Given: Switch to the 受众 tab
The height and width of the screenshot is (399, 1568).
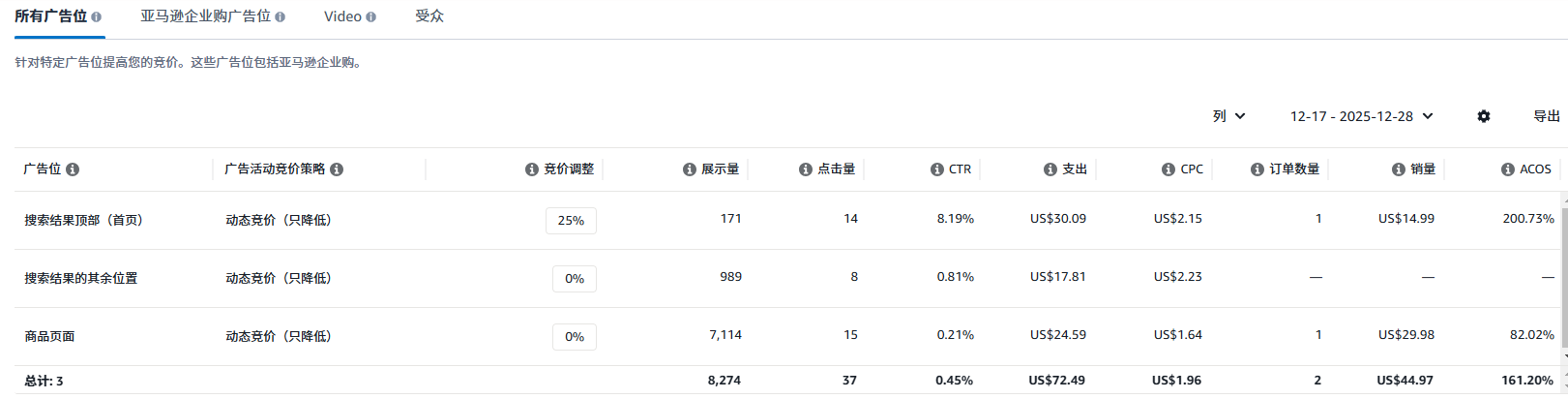Looking at the screenshot, I should click(x=429, y=16).
